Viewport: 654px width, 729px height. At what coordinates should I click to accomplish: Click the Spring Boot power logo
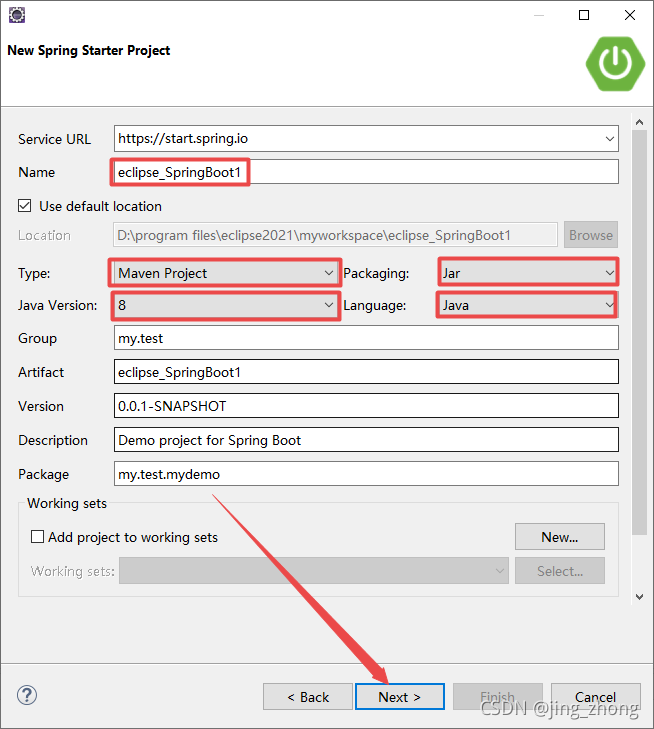615,64
